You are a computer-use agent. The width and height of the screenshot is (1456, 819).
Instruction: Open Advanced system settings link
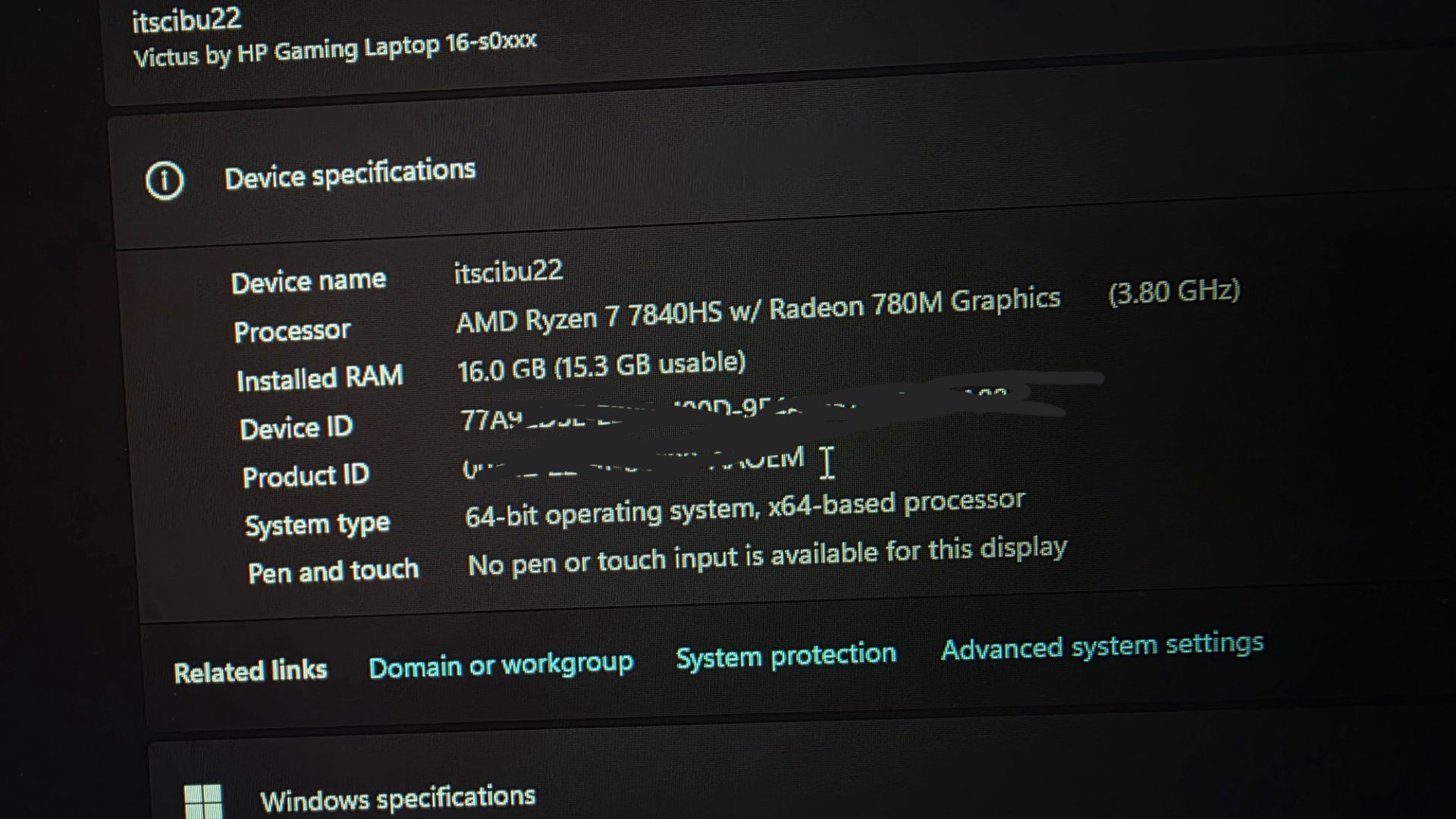pos(1102,646)
